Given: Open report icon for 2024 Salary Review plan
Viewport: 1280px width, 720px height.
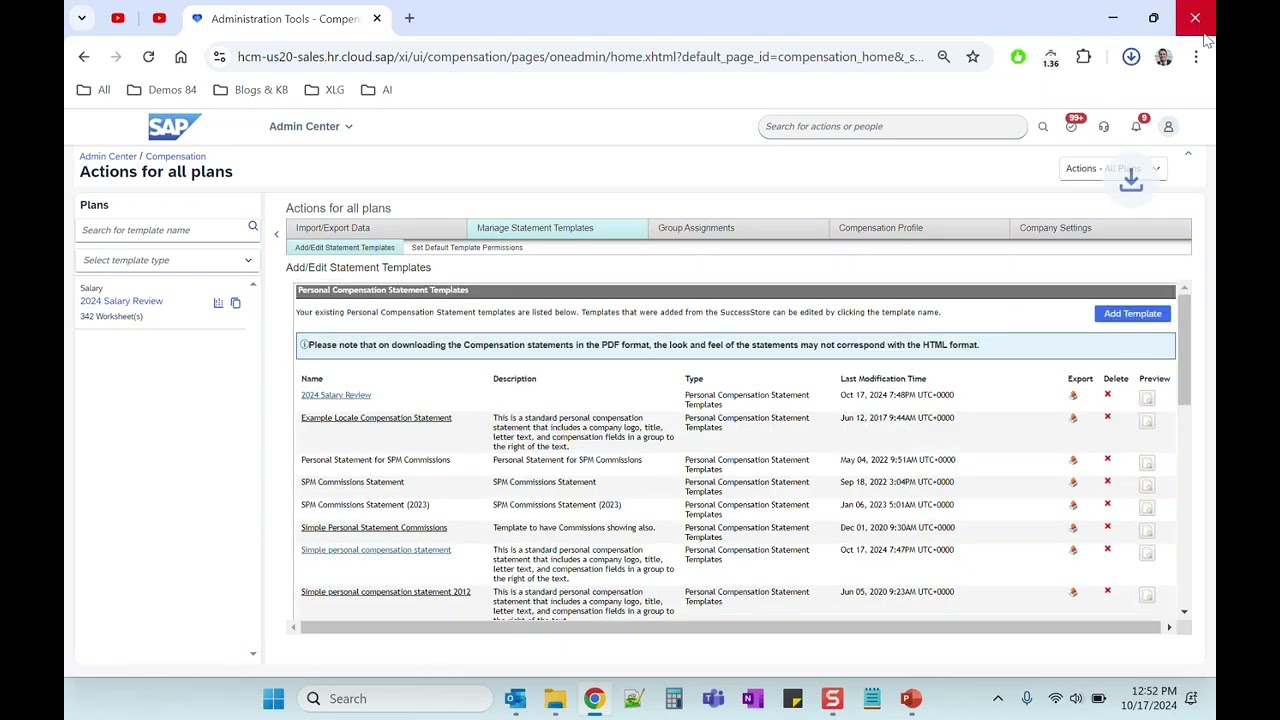Looking at the screenshot, I should [x=218, y=303].
